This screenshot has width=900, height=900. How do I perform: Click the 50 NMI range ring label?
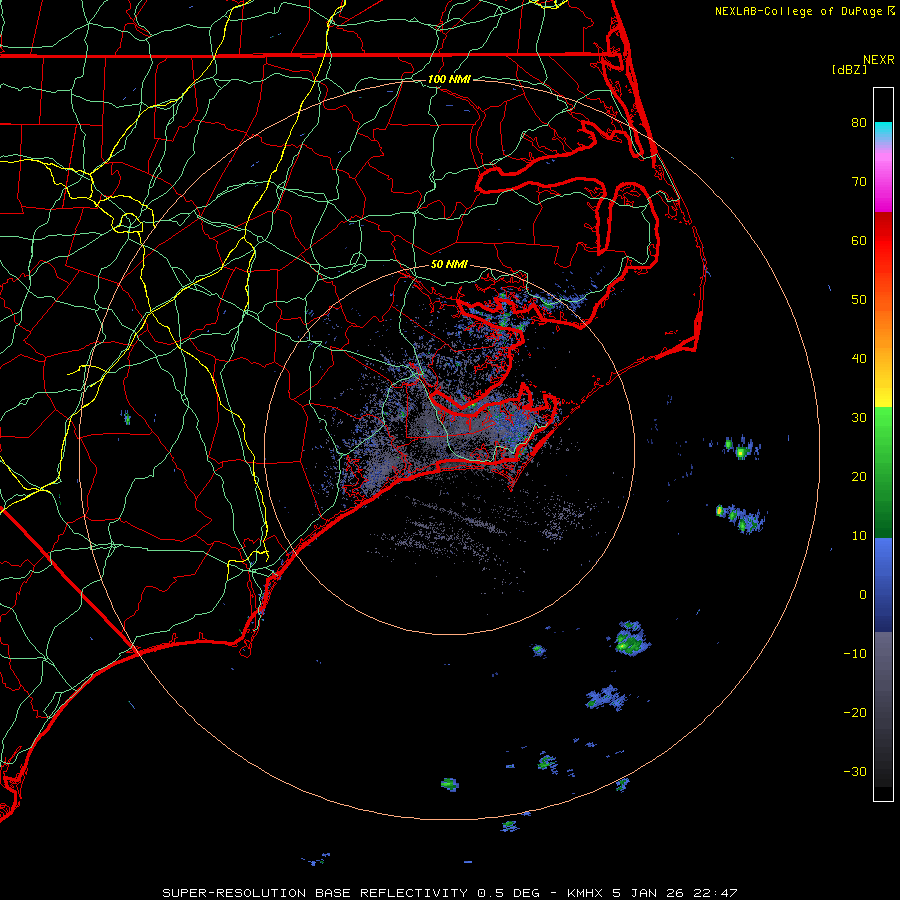click(449, 264)
